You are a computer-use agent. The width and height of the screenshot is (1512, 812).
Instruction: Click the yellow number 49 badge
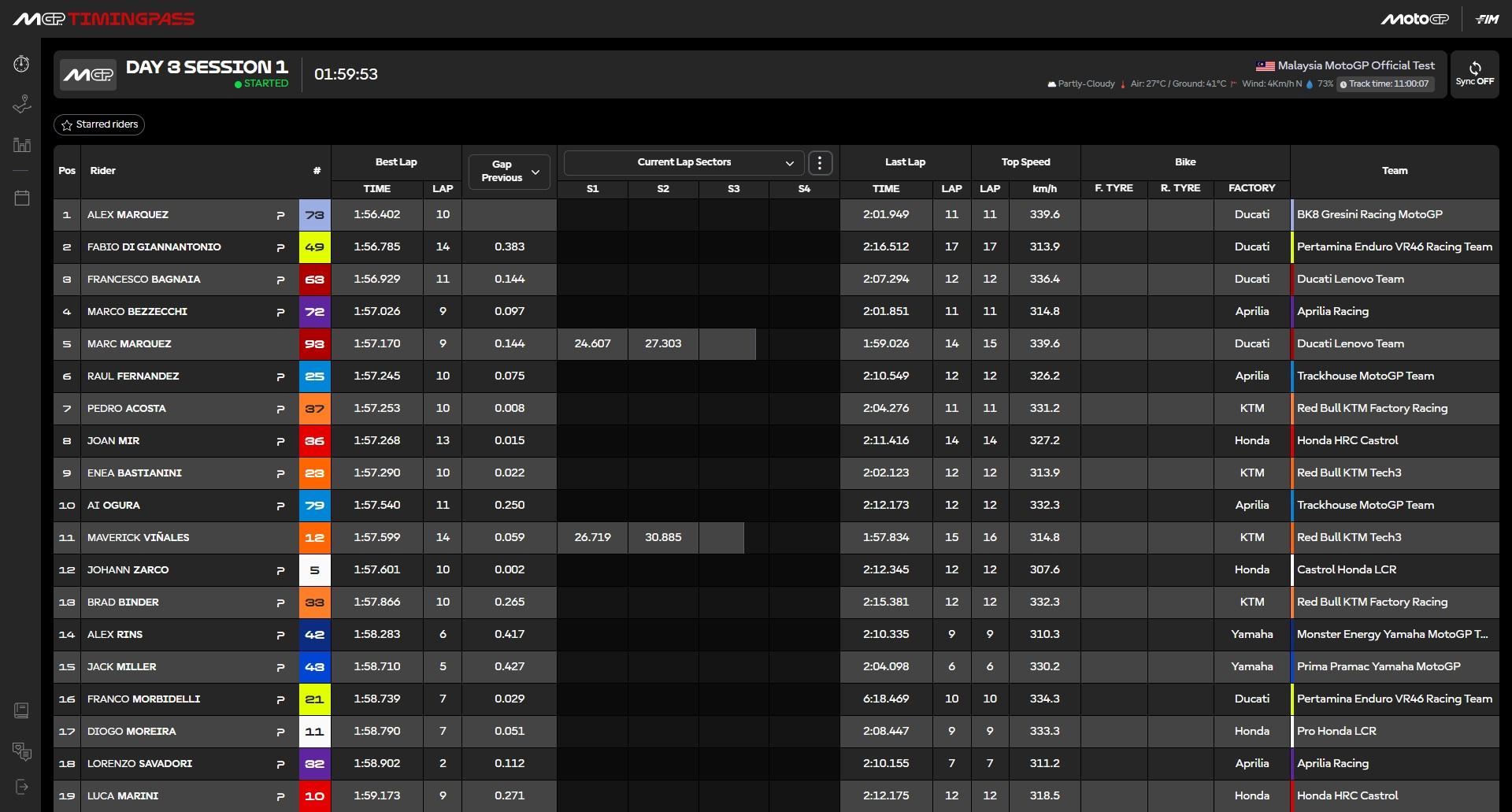click(315, 247)
